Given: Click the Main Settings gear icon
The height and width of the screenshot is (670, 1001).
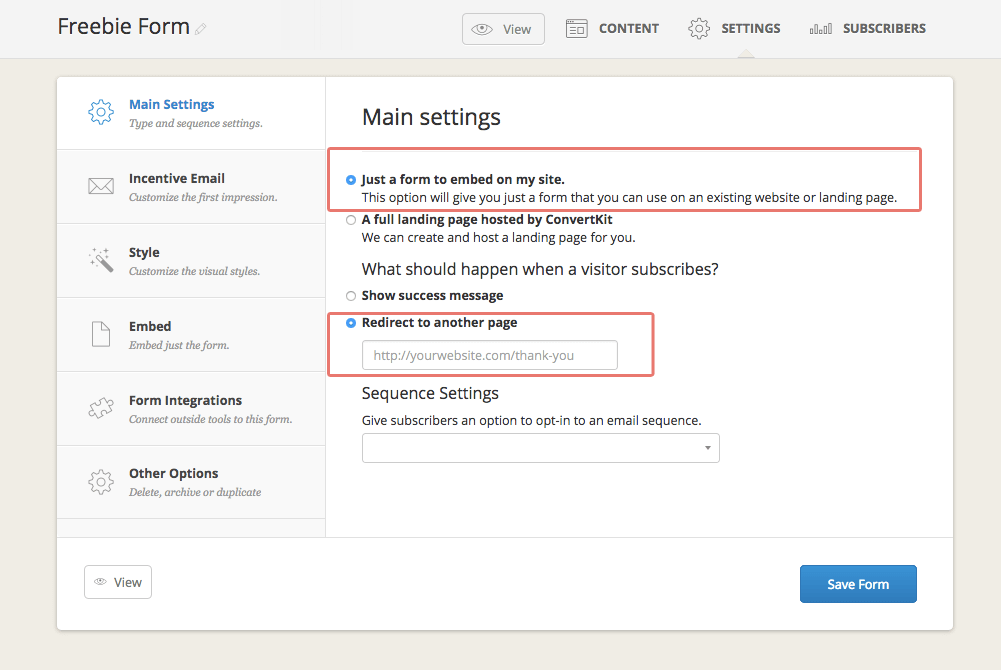Looking at the screenshot, I should click(100, 112).
